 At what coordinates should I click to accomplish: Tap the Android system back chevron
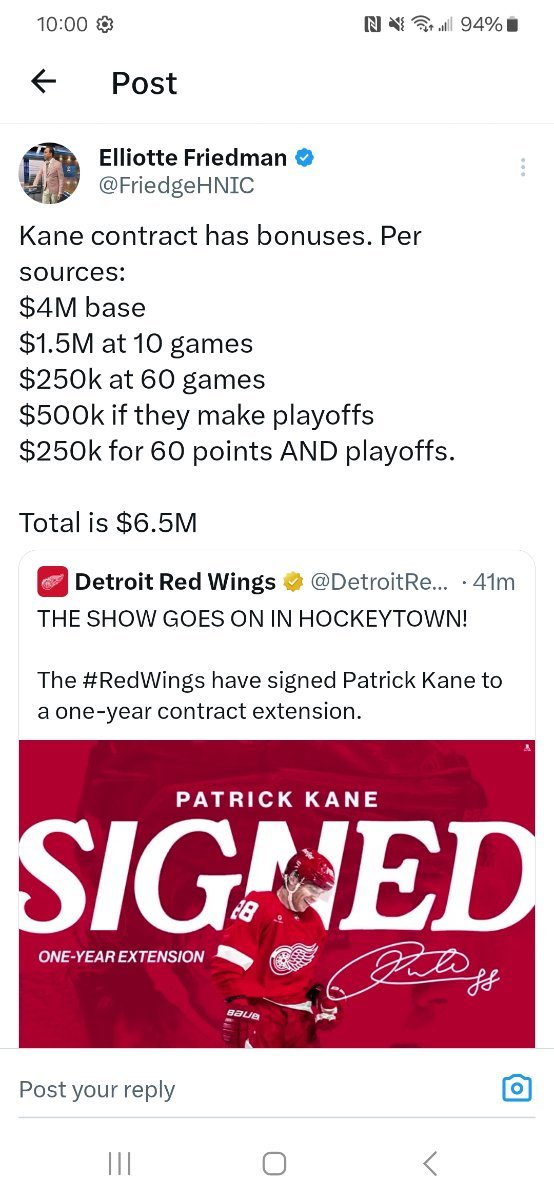(x=430, y=1163)
